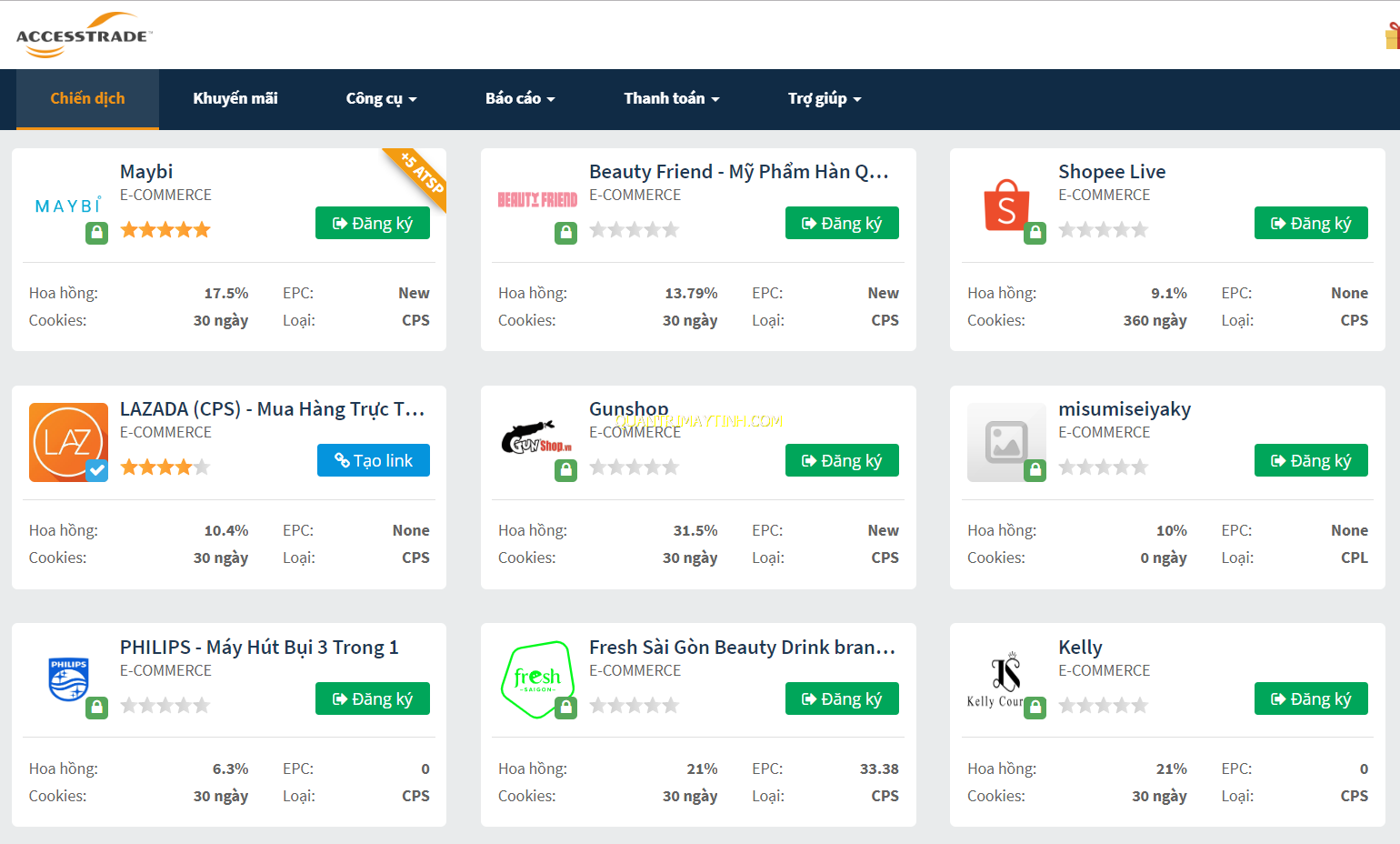Image resolution: width=1400 pixels, height=844 pixels.
Task: Click the +5 ATSP ribbon on Maybi
Action: pyautogui.click(x=421, y=173)
